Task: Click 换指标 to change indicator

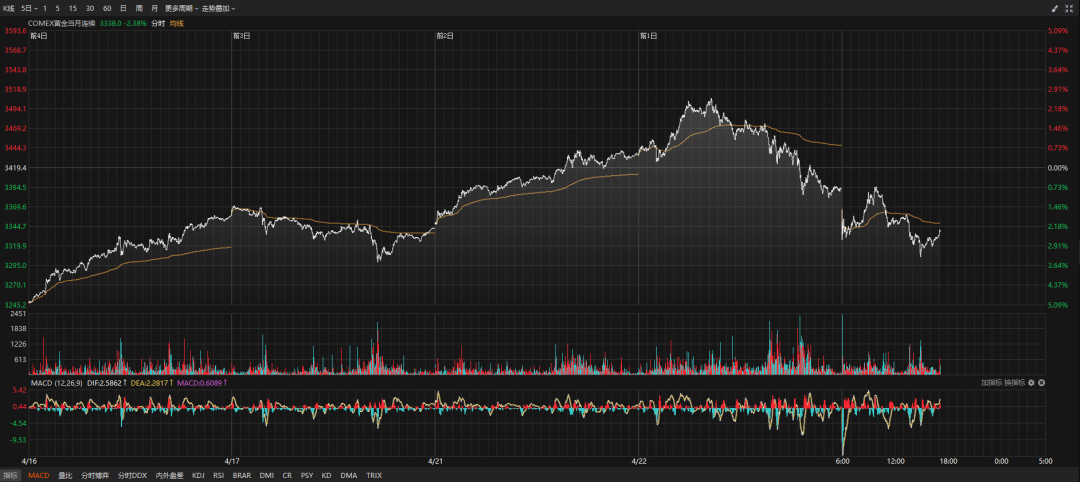Action: point(1015,382)
